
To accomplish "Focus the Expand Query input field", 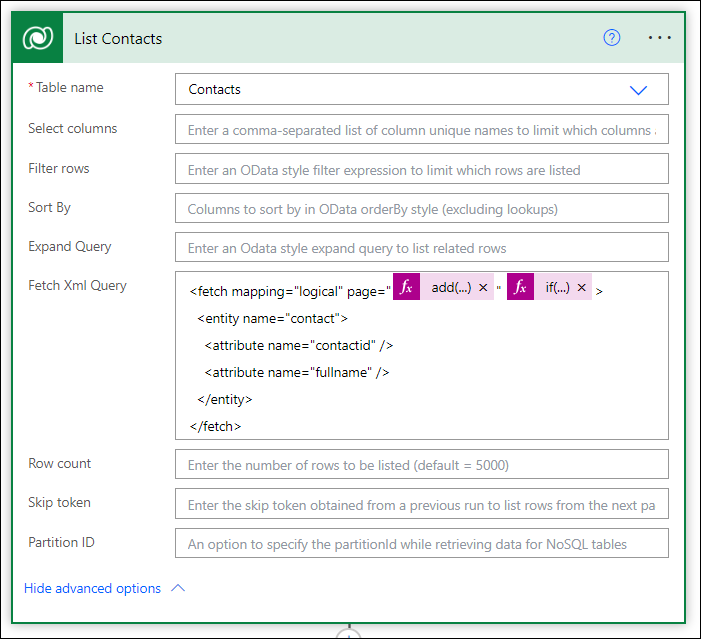I will (x=422, y=247).
